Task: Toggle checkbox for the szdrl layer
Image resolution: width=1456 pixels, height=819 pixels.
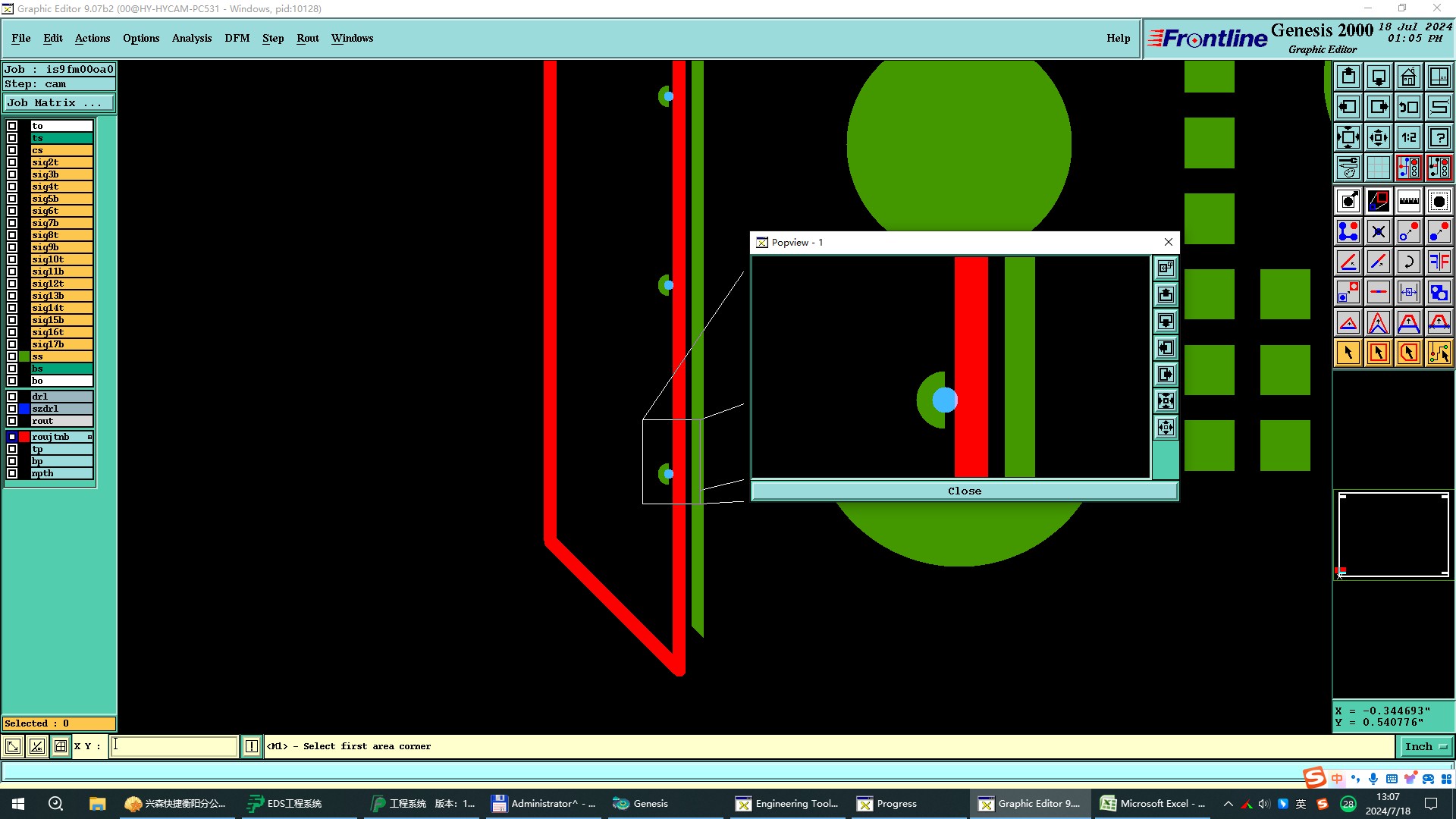Action: (12, 409)
